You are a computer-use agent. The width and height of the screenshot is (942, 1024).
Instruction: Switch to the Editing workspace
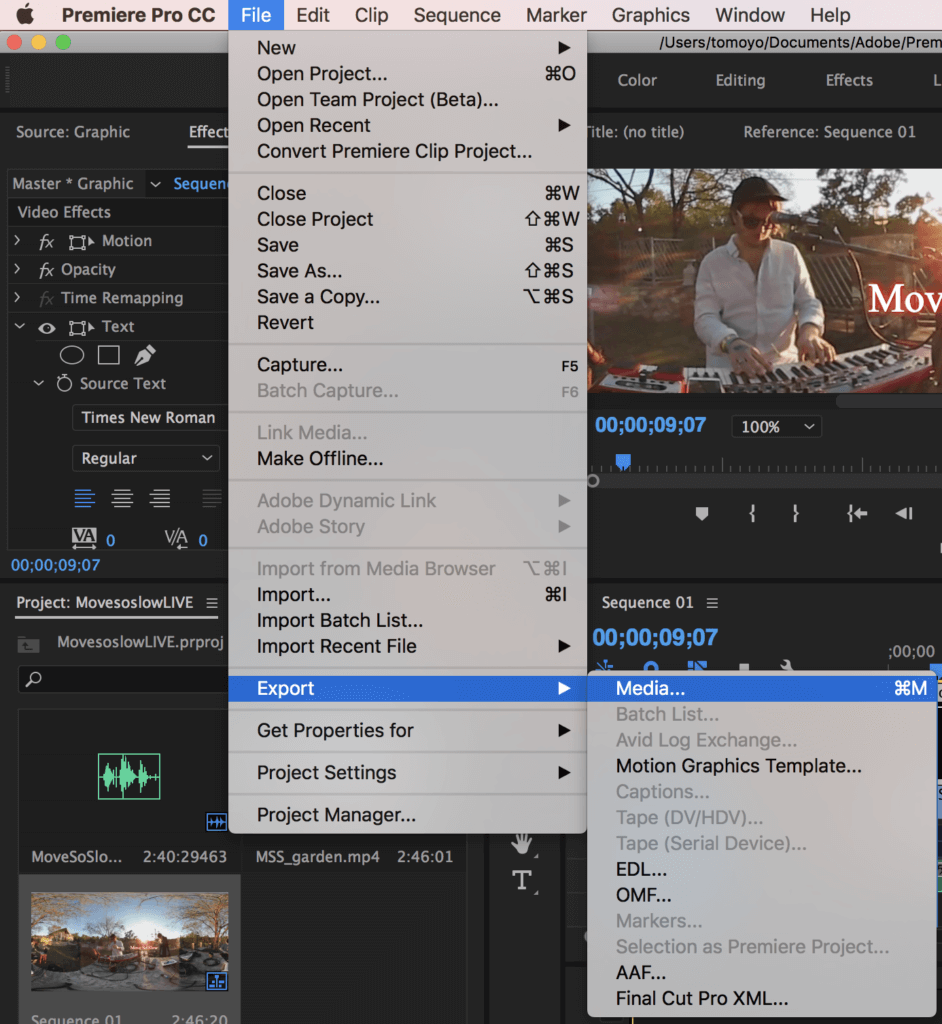(x=740, y=80)
